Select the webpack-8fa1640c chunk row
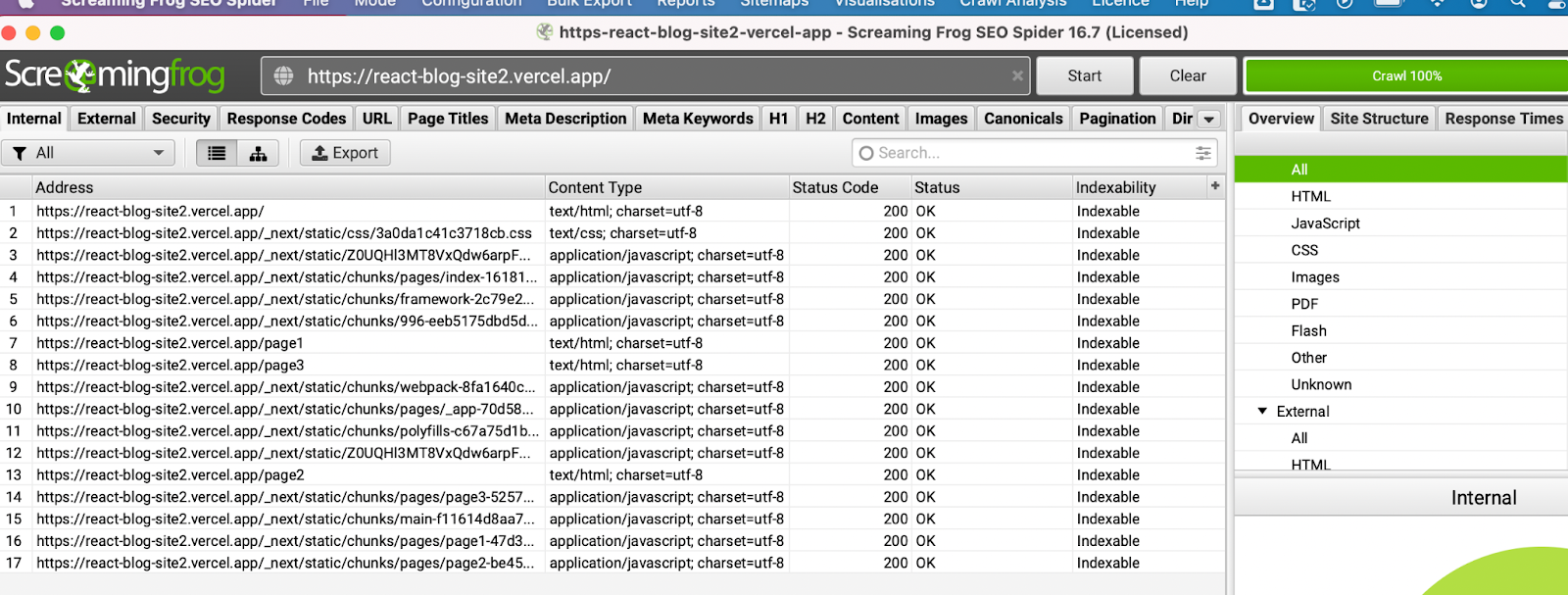The width and height of the screenshot is (1568, 595). pyautogui.click(x=612, y=387)
